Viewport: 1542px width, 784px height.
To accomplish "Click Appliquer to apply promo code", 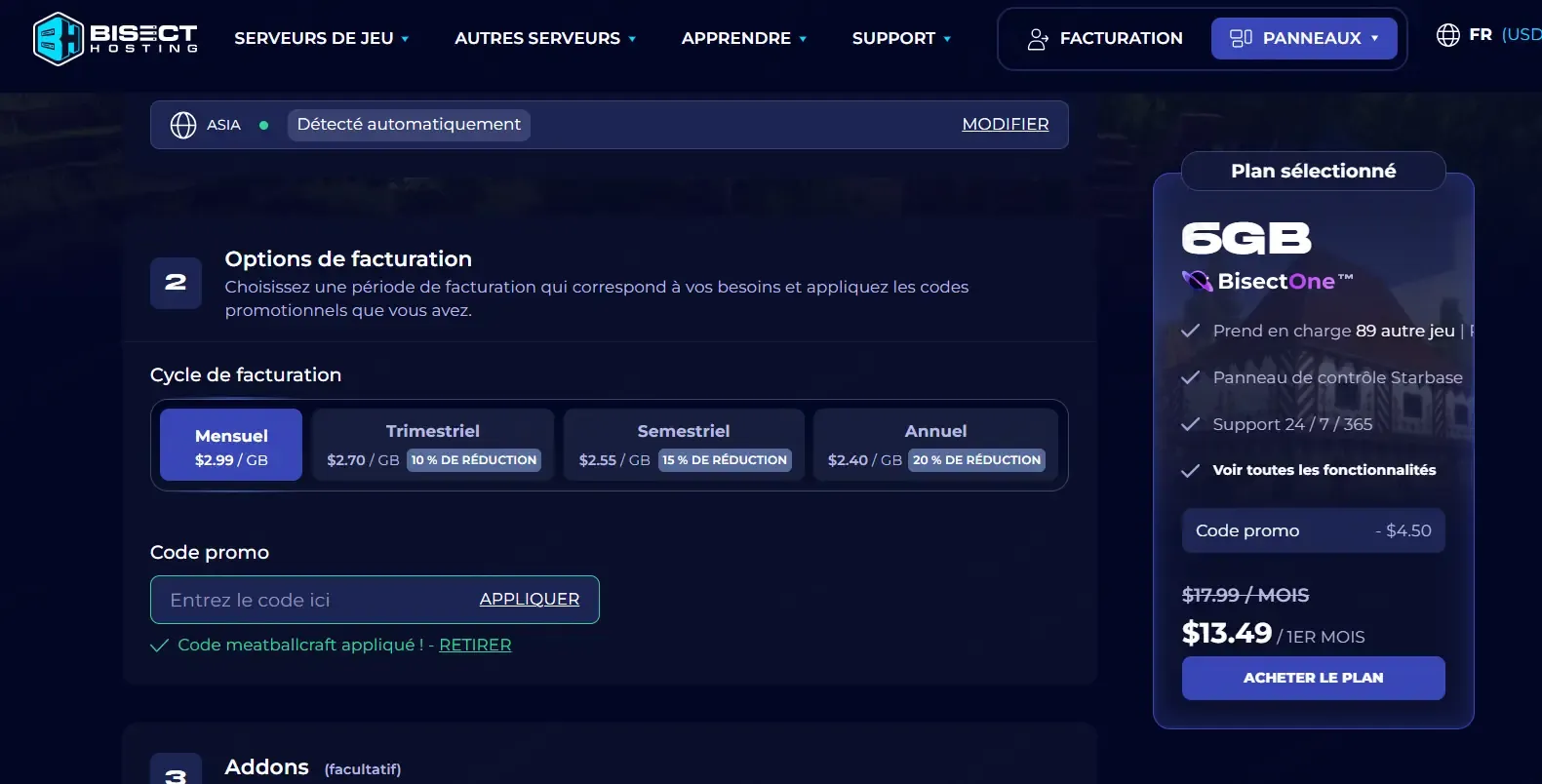I will 530,600.
